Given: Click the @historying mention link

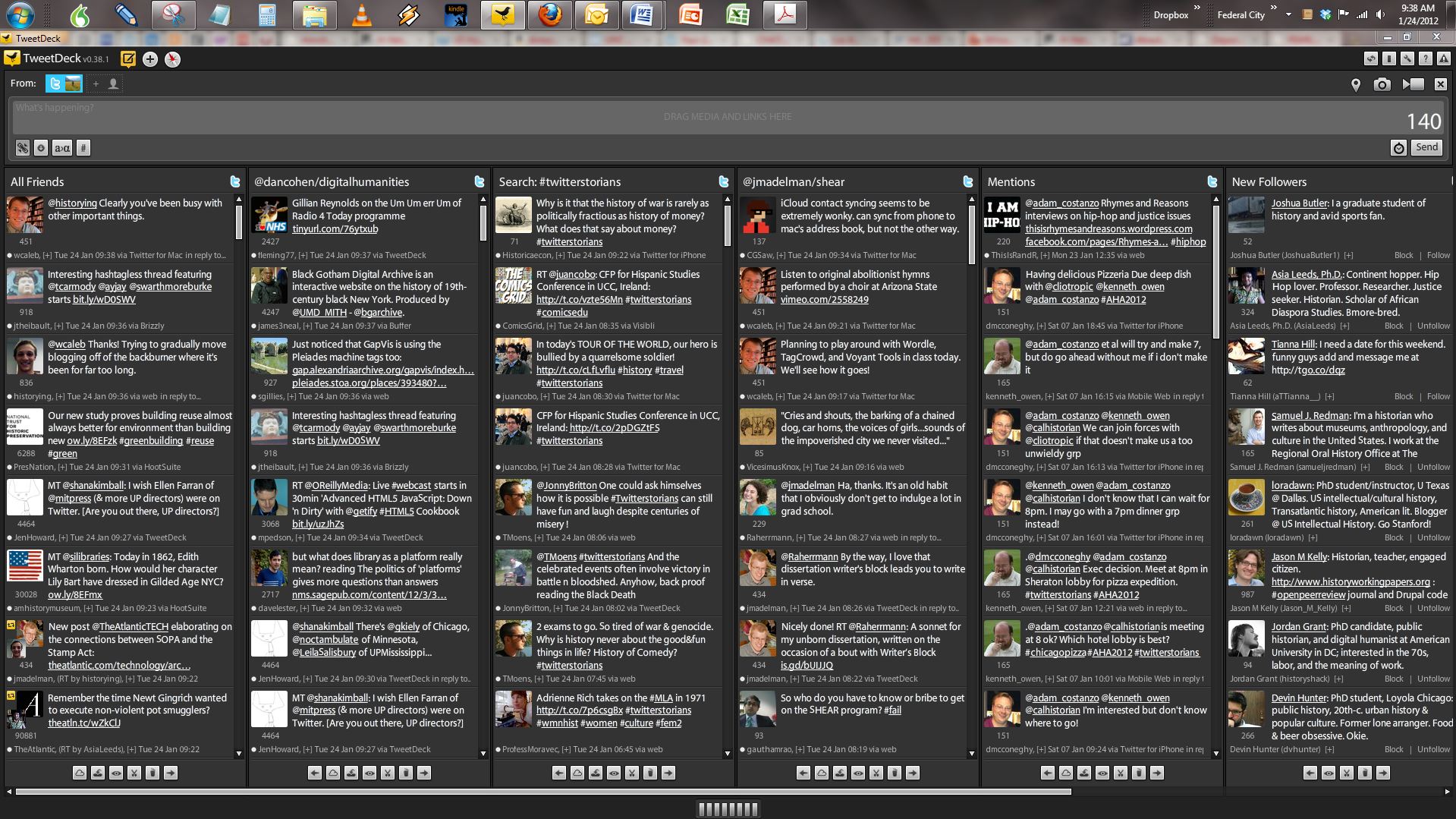Looking at the screenshot, I should click(72, 203).
